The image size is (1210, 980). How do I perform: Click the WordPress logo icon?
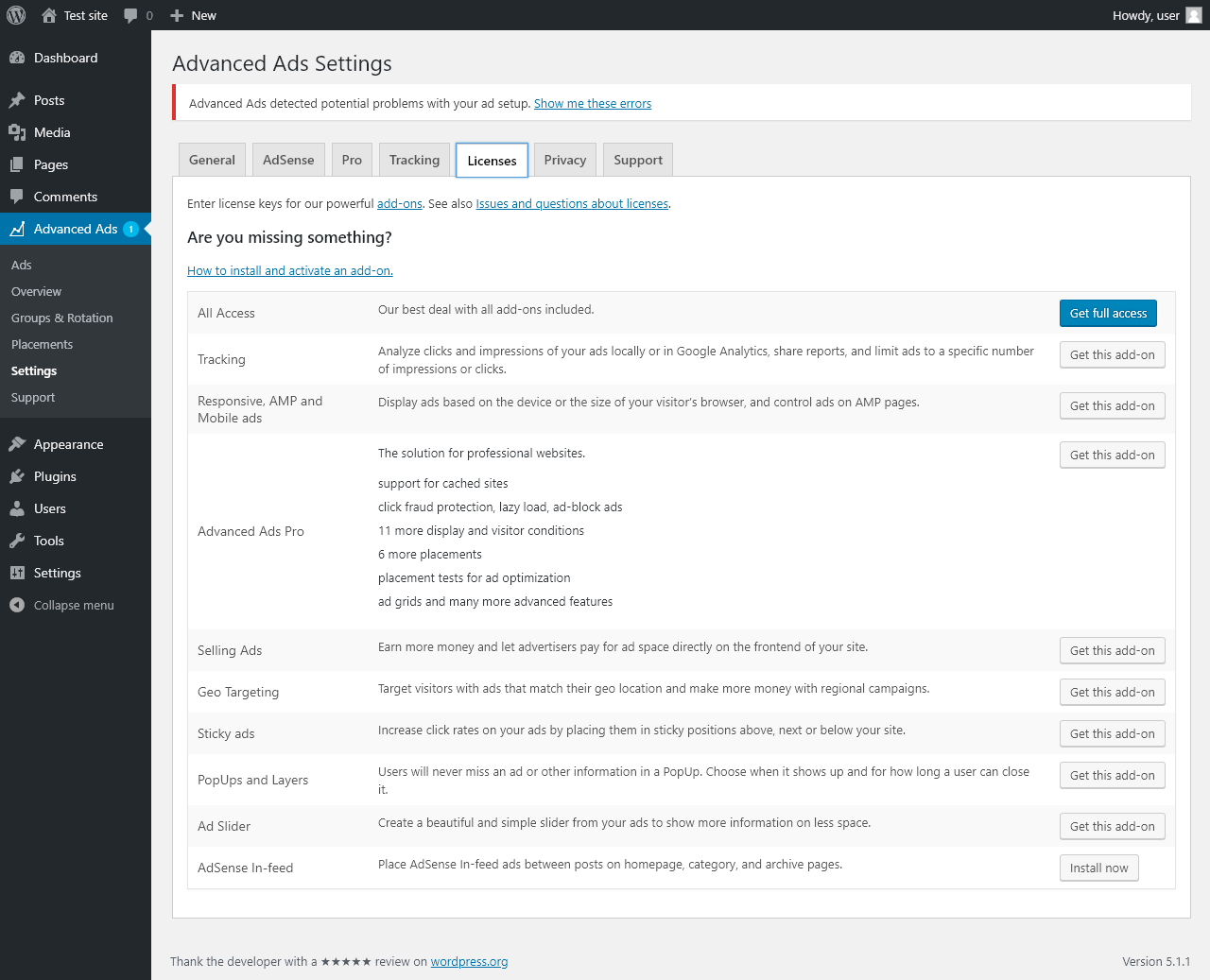pos(16,15)
